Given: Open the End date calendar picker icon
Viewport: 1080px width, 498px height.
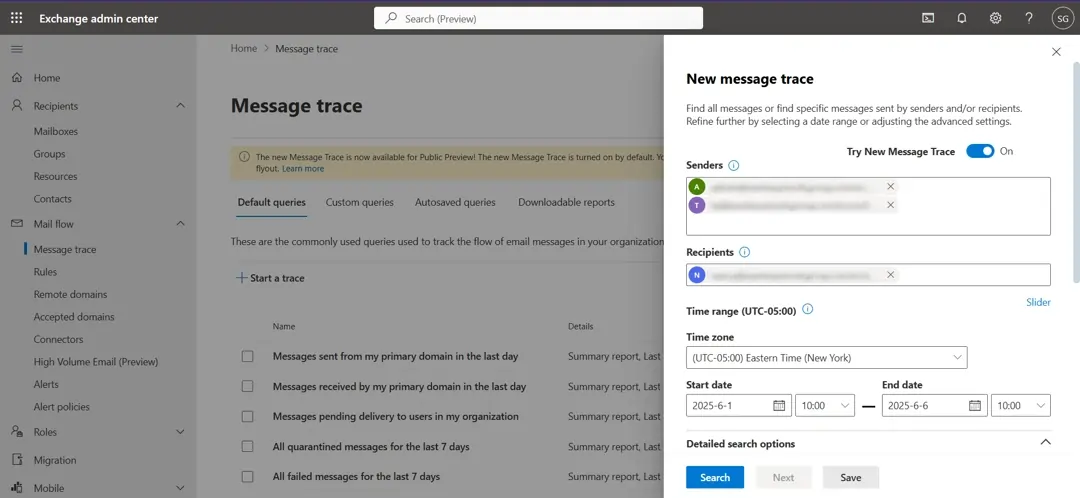Looking at the screenshot, I should click(x=975, y=405).
